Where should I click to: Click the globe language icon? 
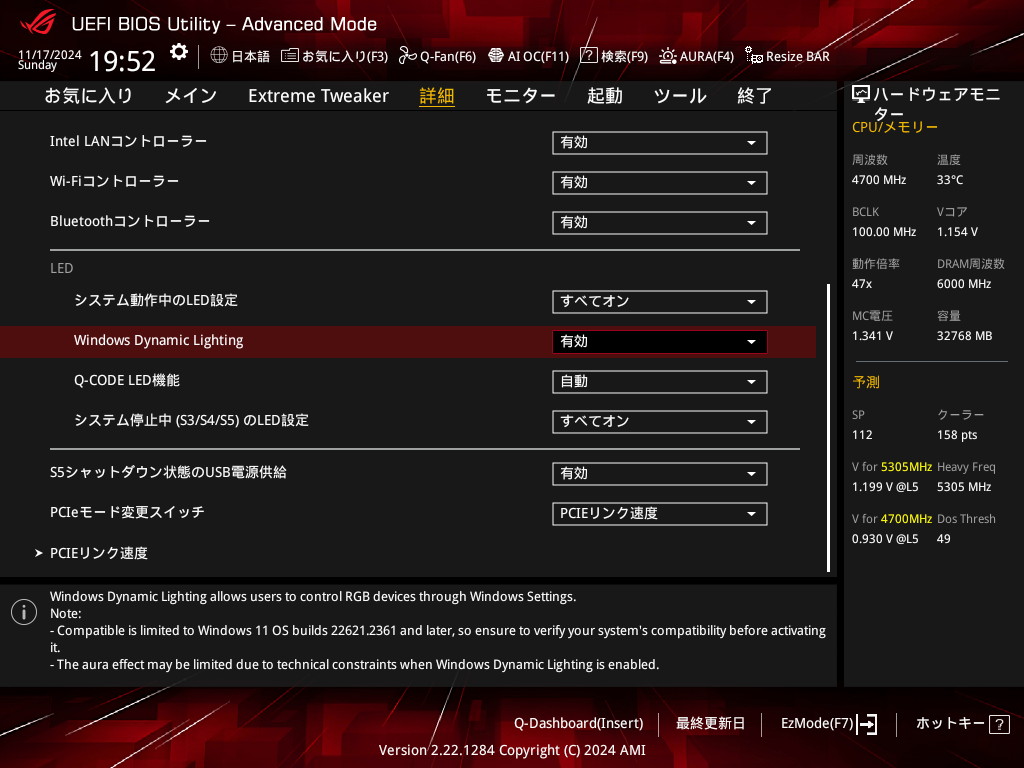[219, 56]
